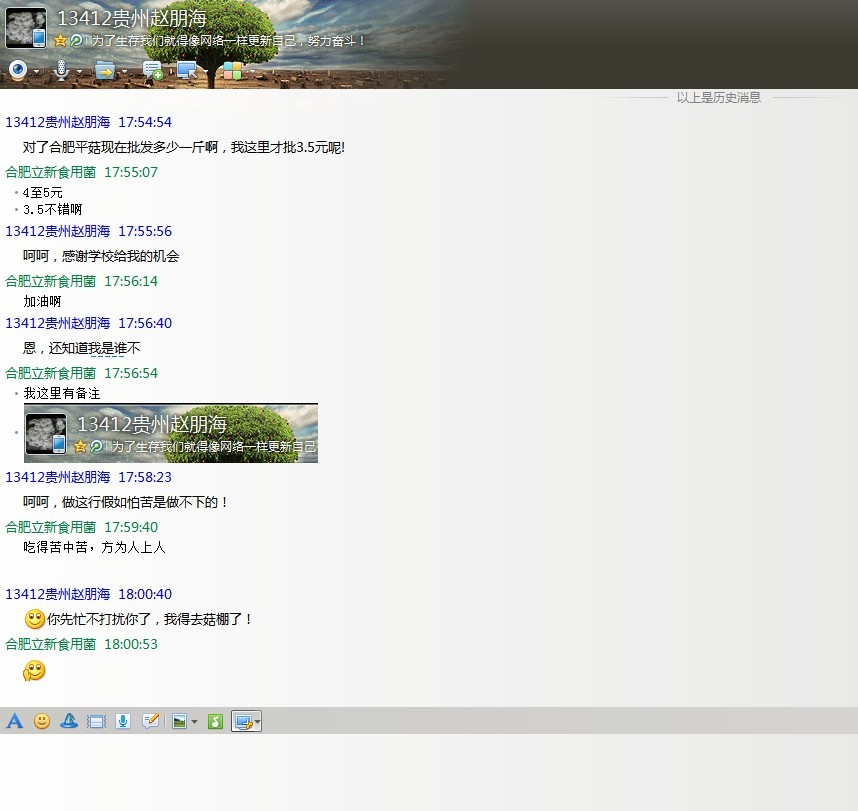The width and height of the screenshot is (858, 811).
Task: Click the embedded screenshot image in the chat
Action: [171, 433]
